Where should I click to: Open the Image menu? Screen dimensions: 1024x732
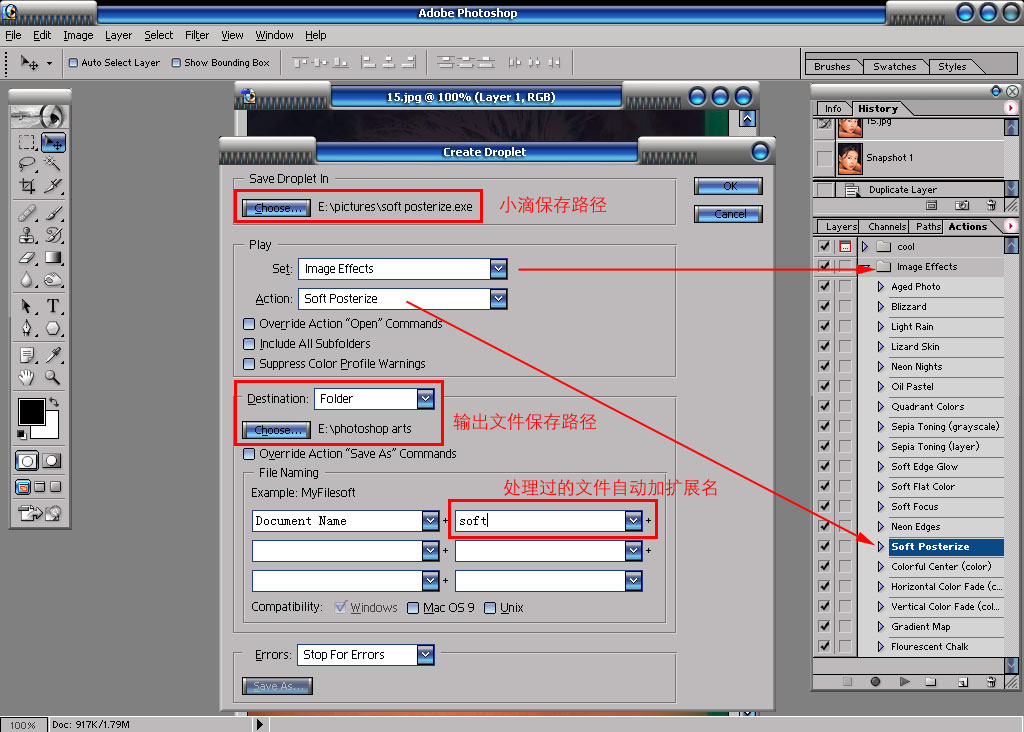point(78,35)
